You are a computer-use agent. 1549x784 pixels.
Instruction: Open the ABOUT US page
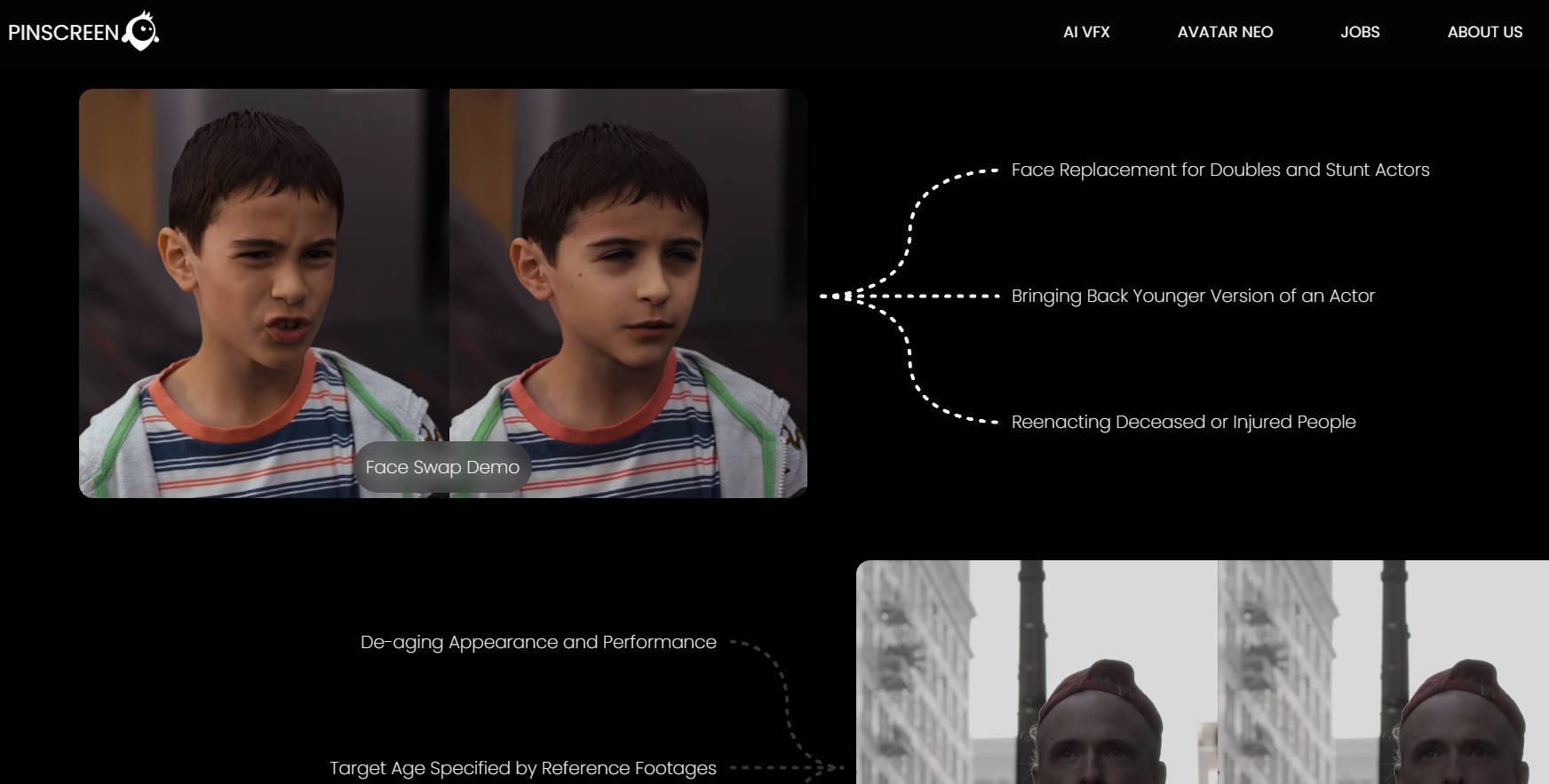[1484, 32]
